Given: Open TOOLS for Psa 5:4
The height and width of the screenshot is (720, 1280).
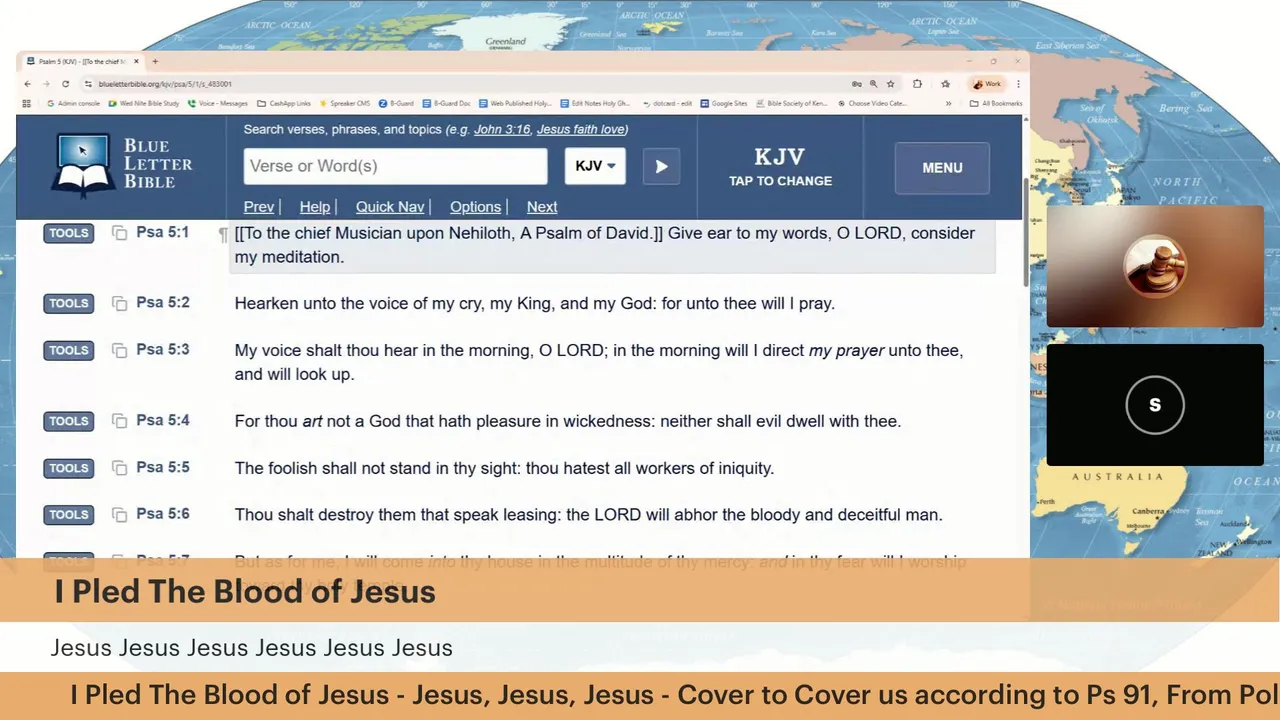Looking at the screenshot, I should tap(68, 421).
